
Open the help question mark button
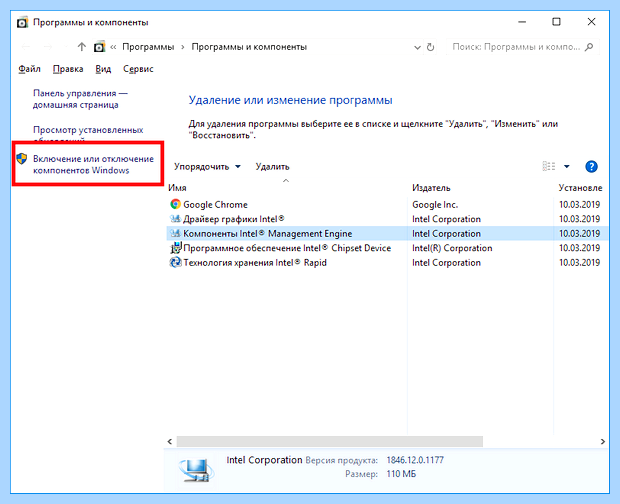click(x=591, y=166)
